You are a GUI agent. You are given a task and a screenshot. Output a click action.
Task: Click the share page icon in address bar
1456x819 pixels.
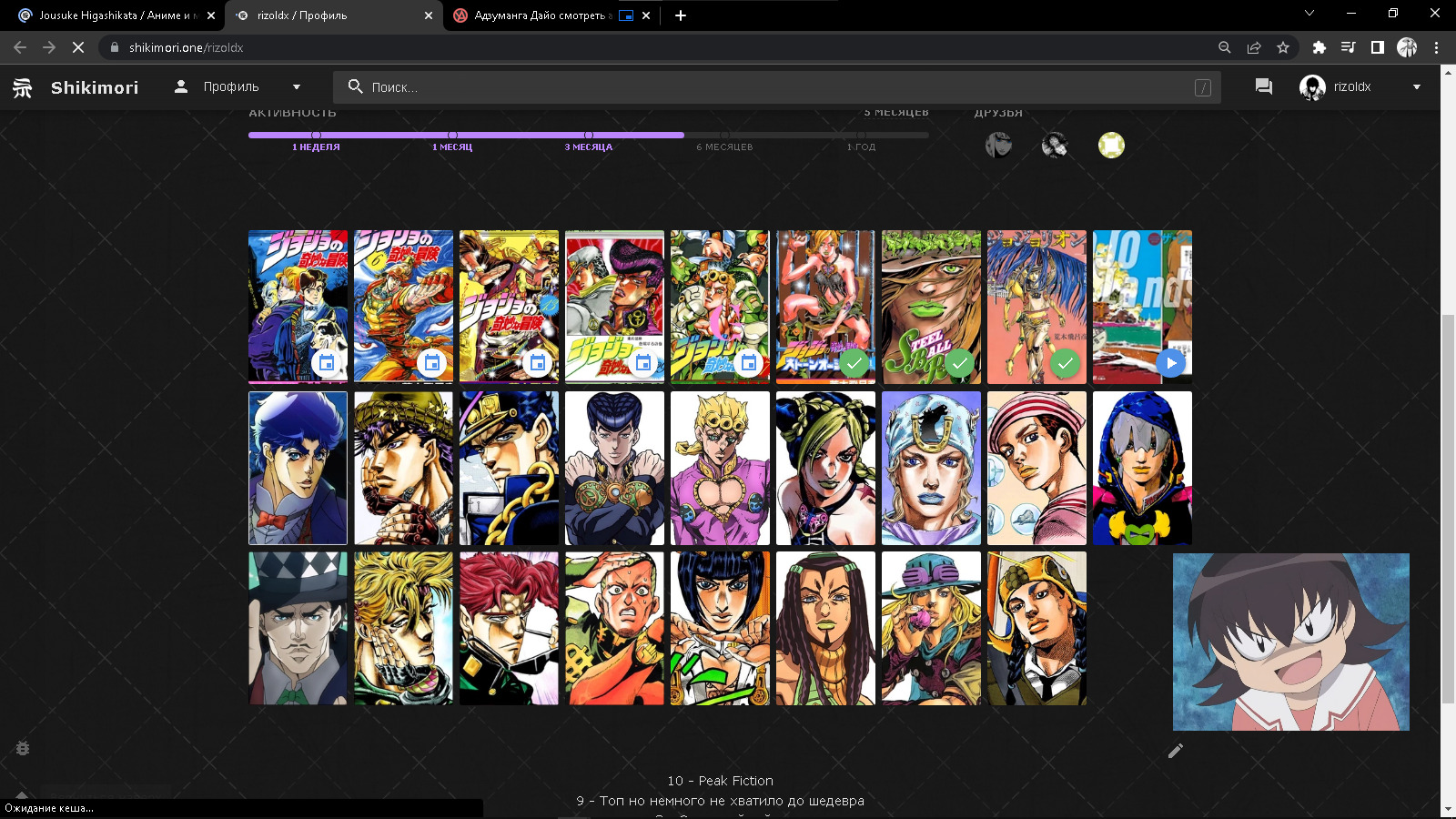tap(1254, 47)
